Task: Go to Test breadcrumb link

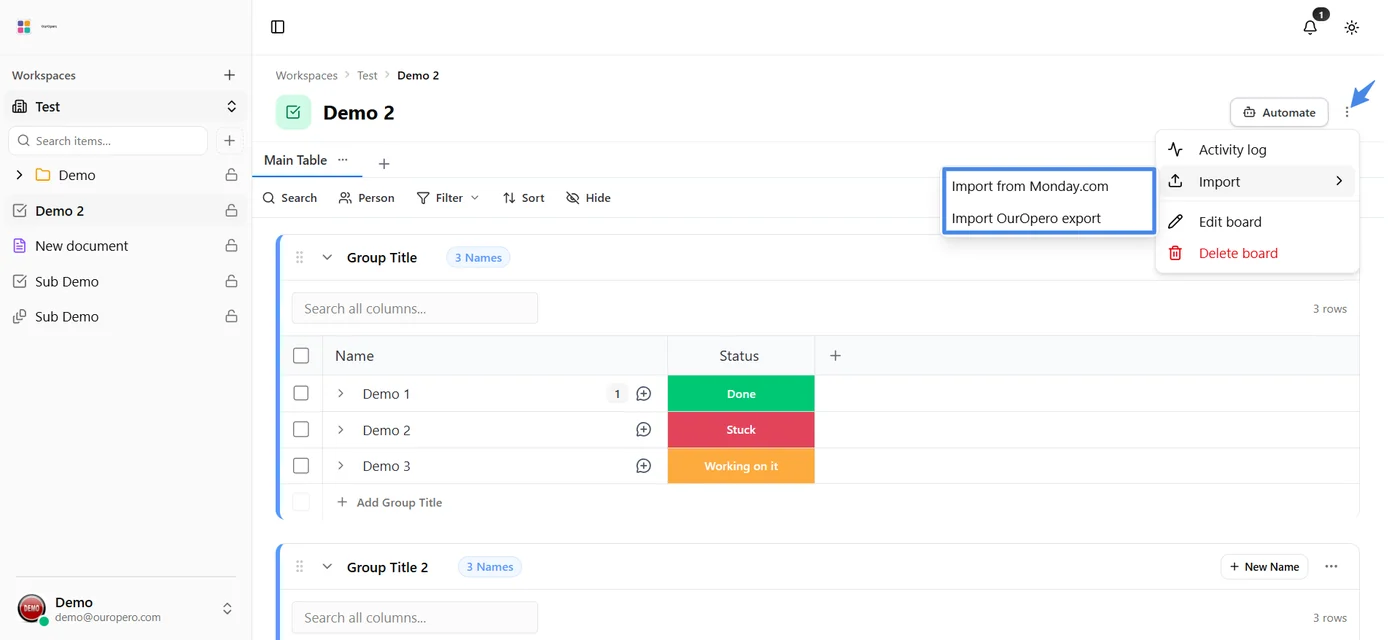Action: click(367, 76)
